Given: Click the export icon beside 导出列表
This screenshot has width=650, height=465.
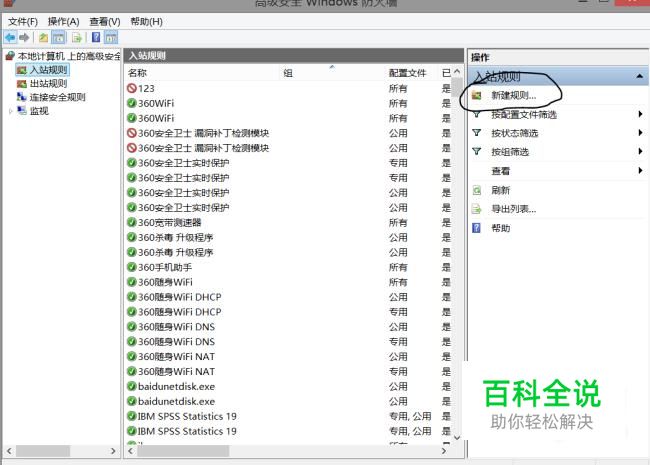Looking at the screenshot, I should pos(477,209).
